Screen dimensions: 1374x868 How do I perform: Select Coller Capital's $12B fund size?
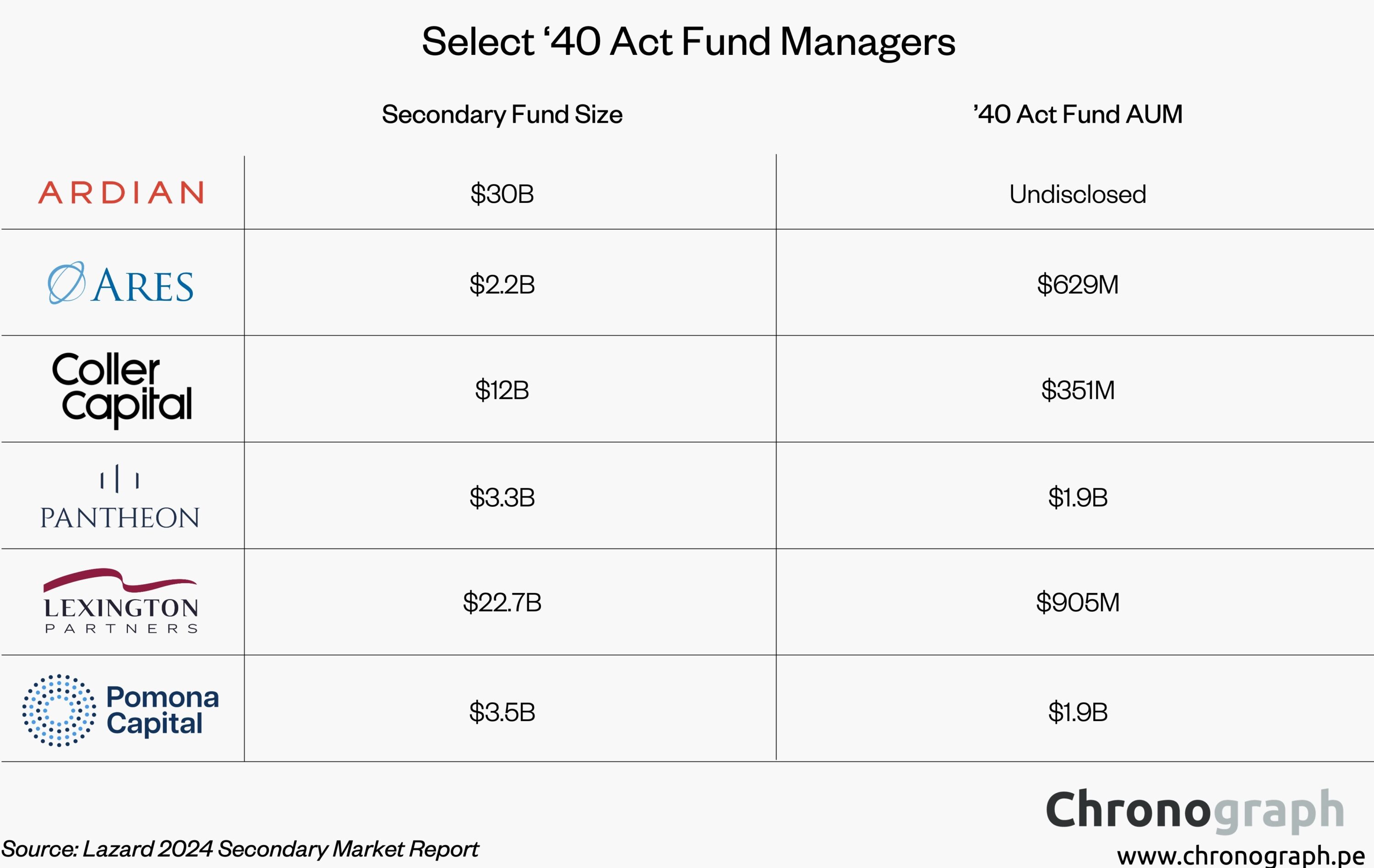[x=502, y=390]
